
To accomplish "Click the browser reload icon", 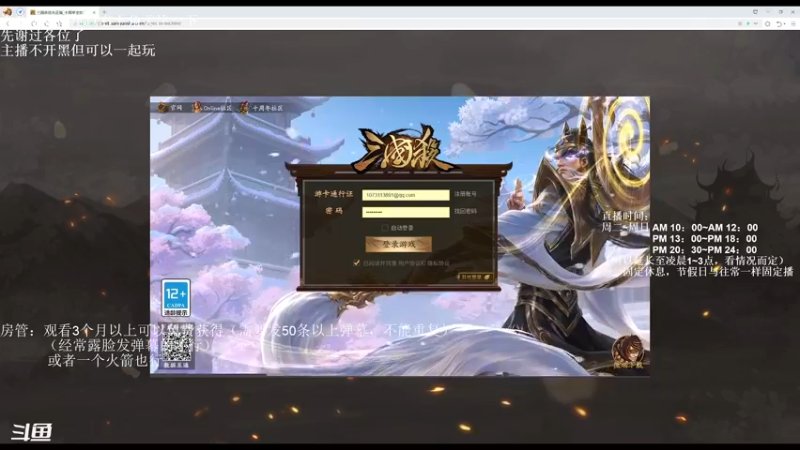I will point(34,23).
